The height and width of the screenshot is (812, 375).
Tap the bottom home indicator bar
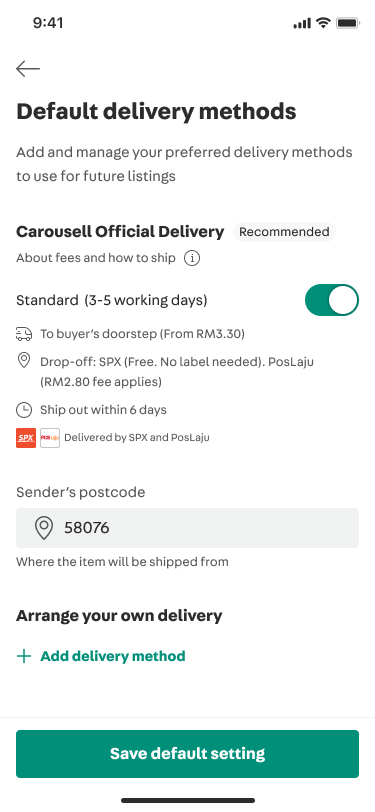[x=188, y=800]
